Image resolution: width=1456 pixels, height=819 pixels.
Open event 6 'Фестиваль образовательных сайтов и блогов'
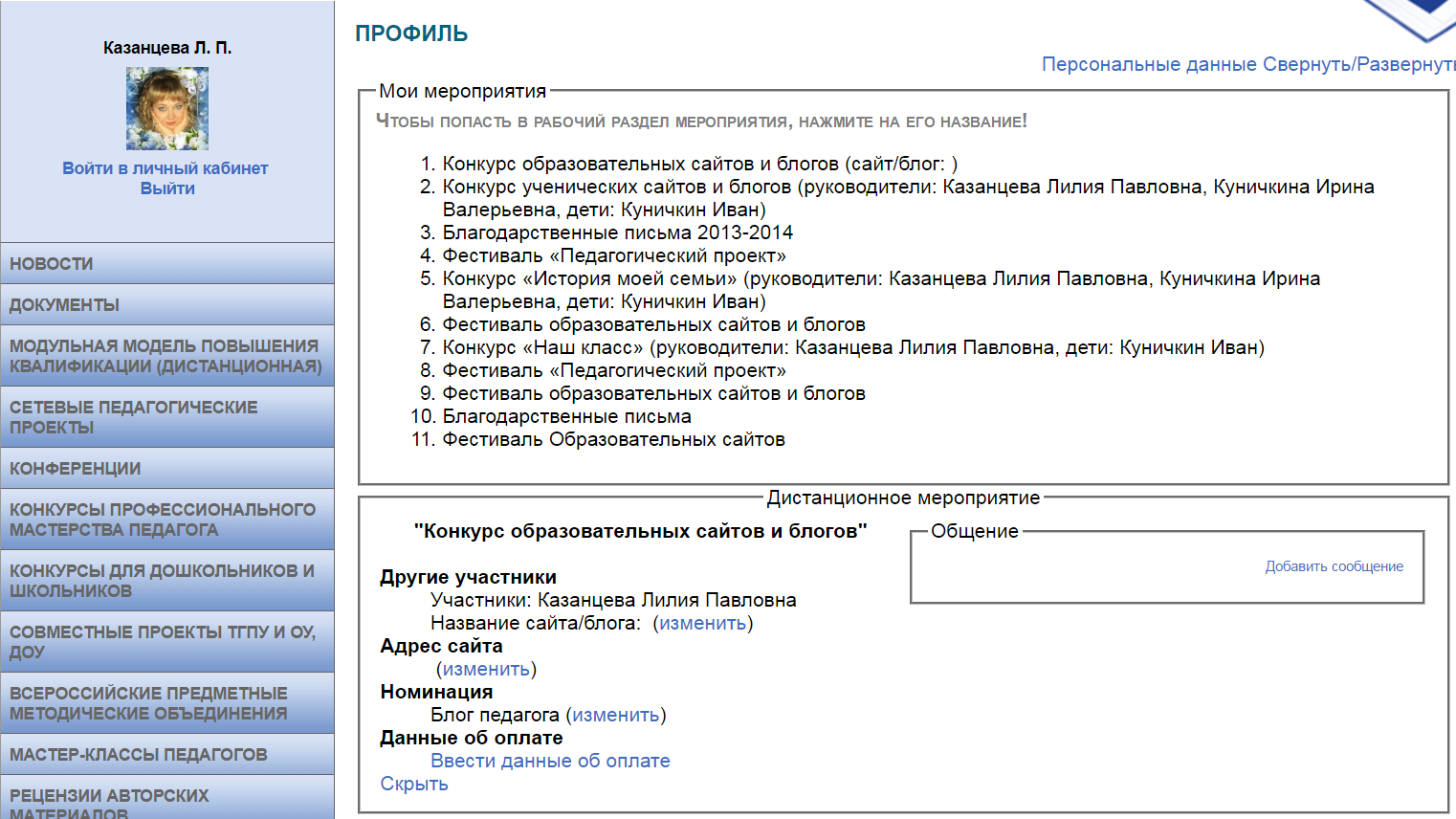pos(653,324)
